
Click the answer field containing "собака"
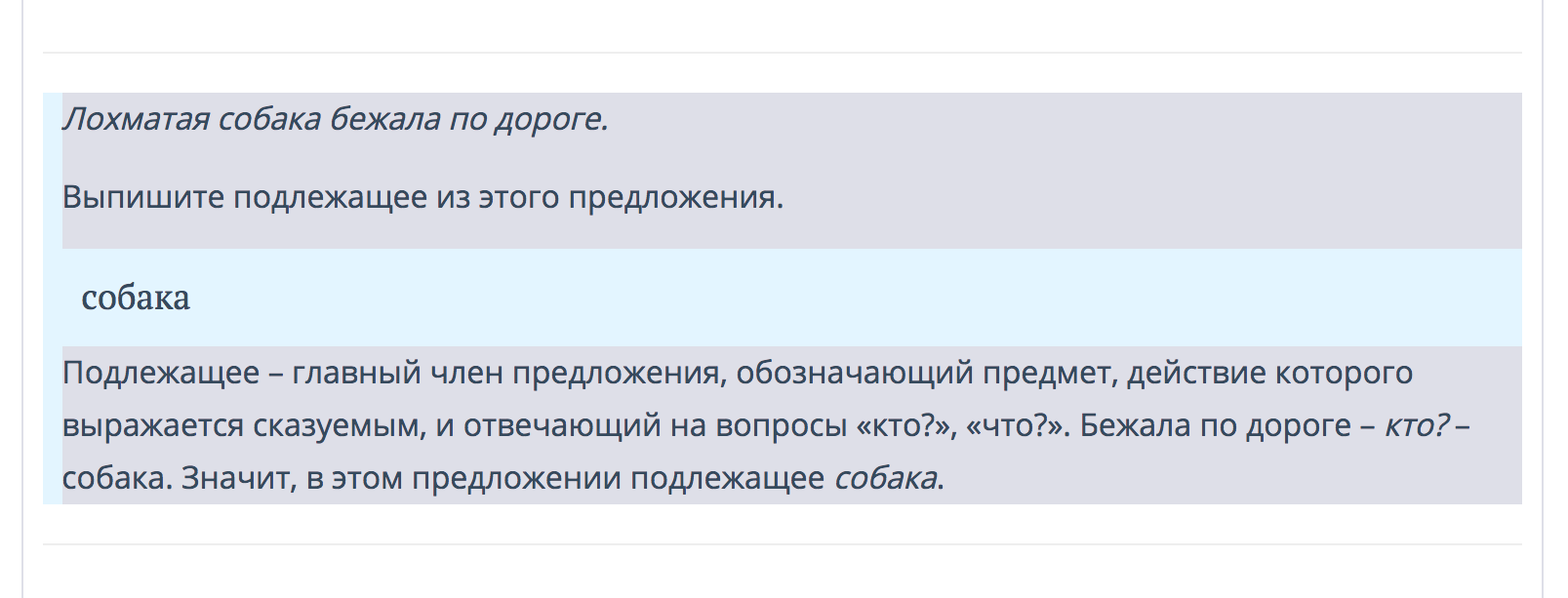pos(791,298)
